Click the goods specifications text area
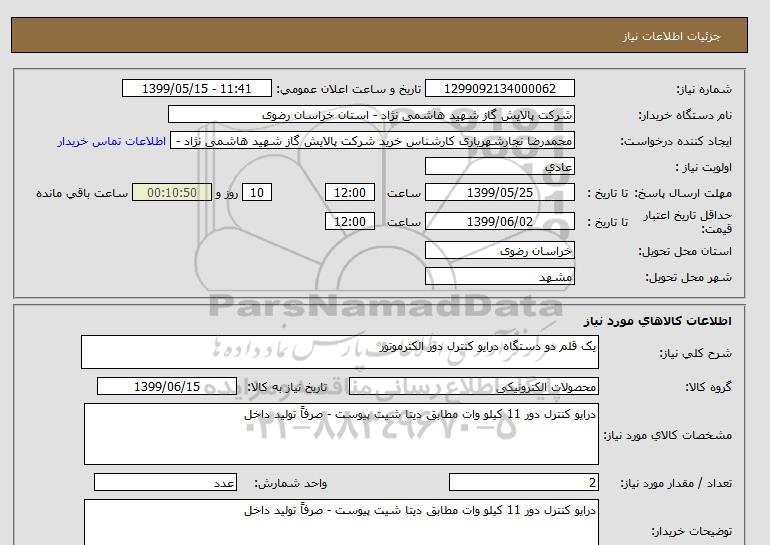The width and height of the screenshot is (770, 545). [x=341, y=434]
